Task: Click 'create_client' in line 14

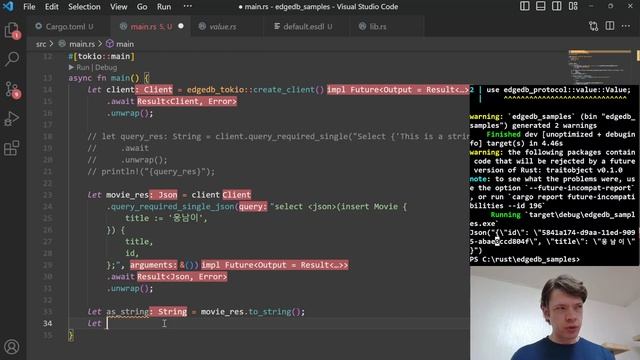Action: (284, 90)
